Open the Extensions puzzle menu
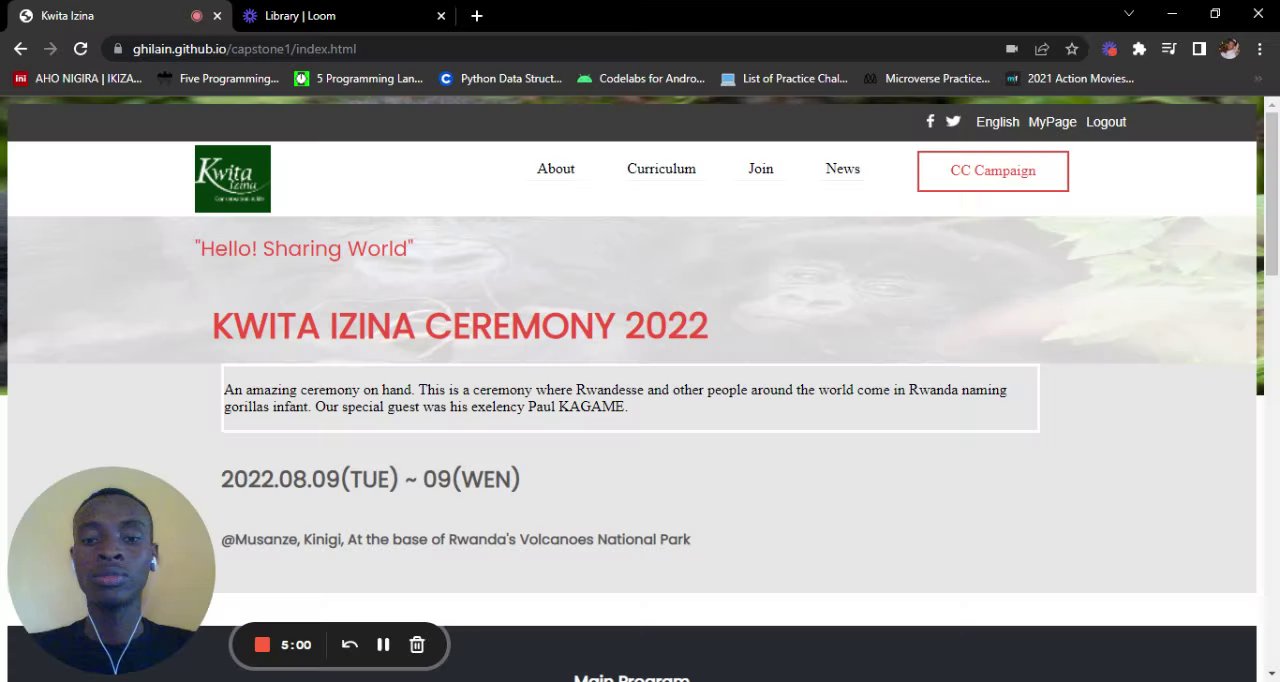Image resolution: width=1280 pixels, height=682 pixels. pos(1139,48)
